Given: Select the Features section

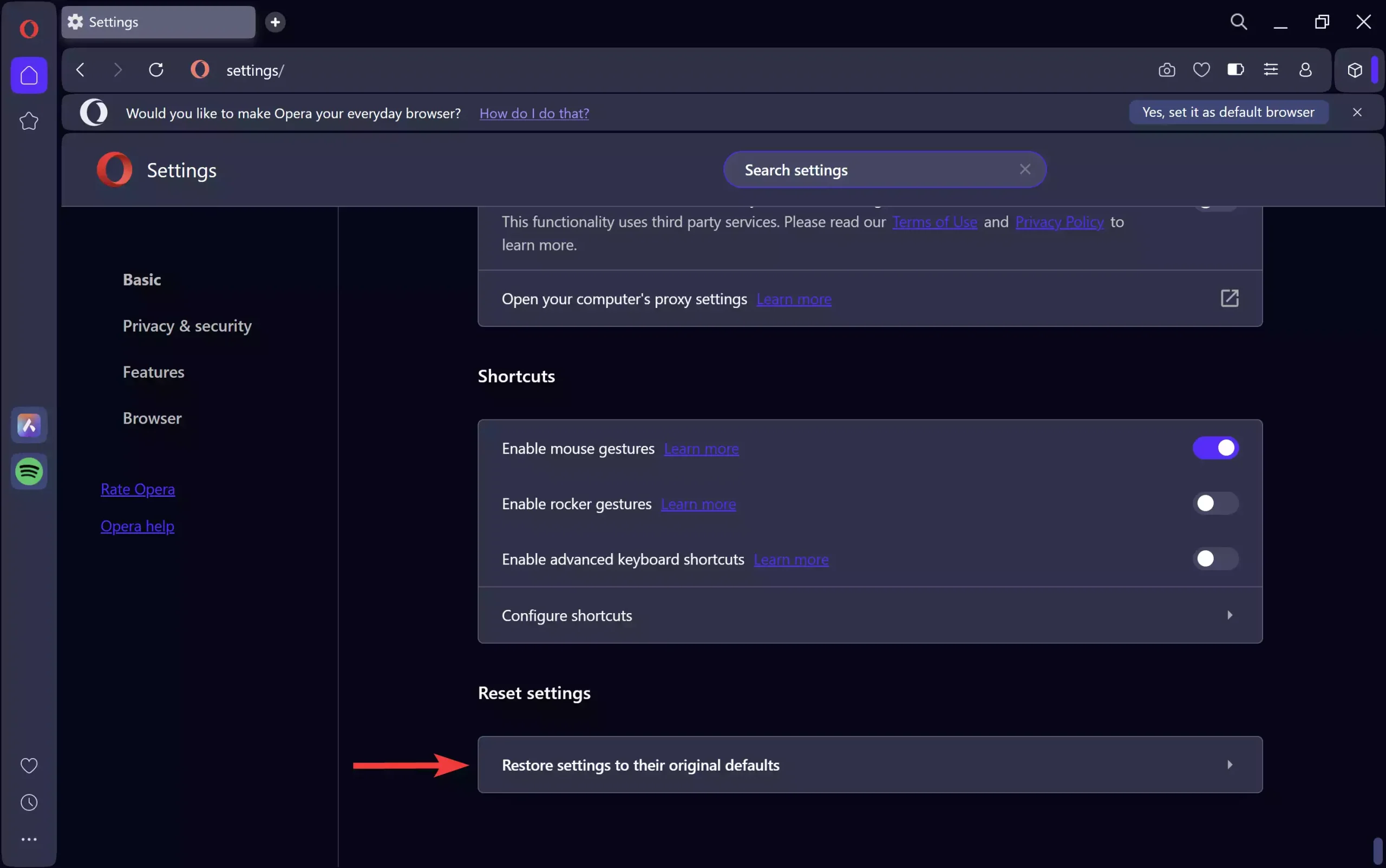Looking at the screenshot, I should (x=153, y=371).
